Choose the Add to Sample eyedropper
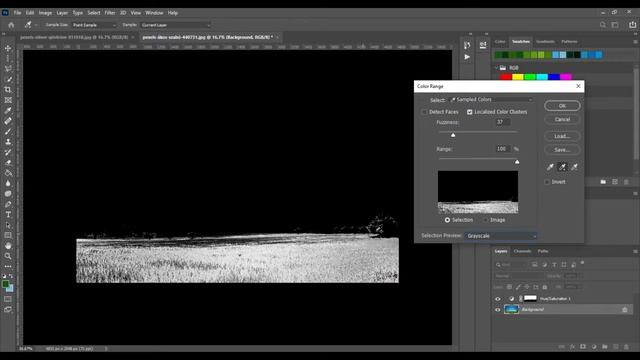 tap(562, 167)
